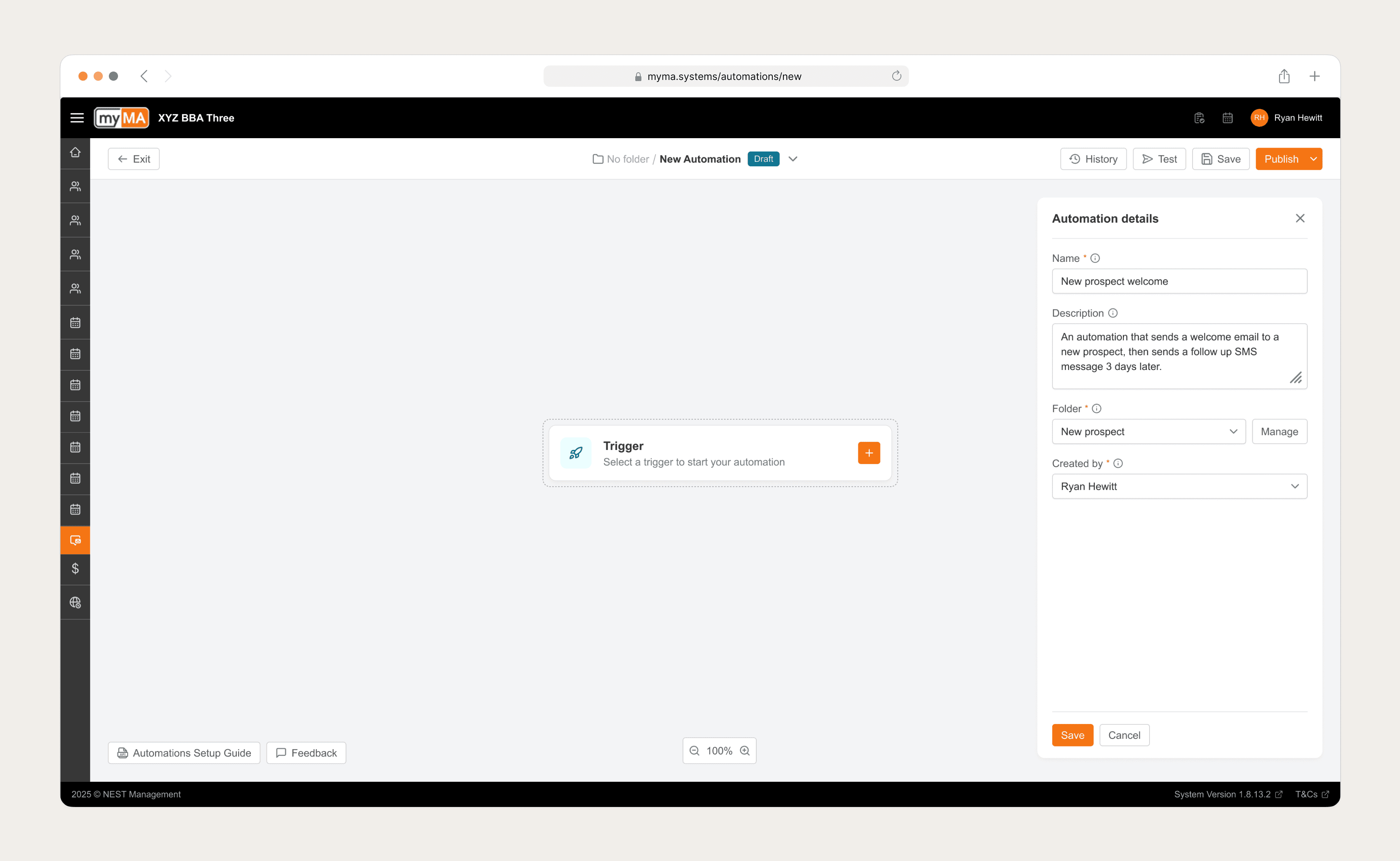
Task: Click the Exit button
Action: [x=134, y=159]
